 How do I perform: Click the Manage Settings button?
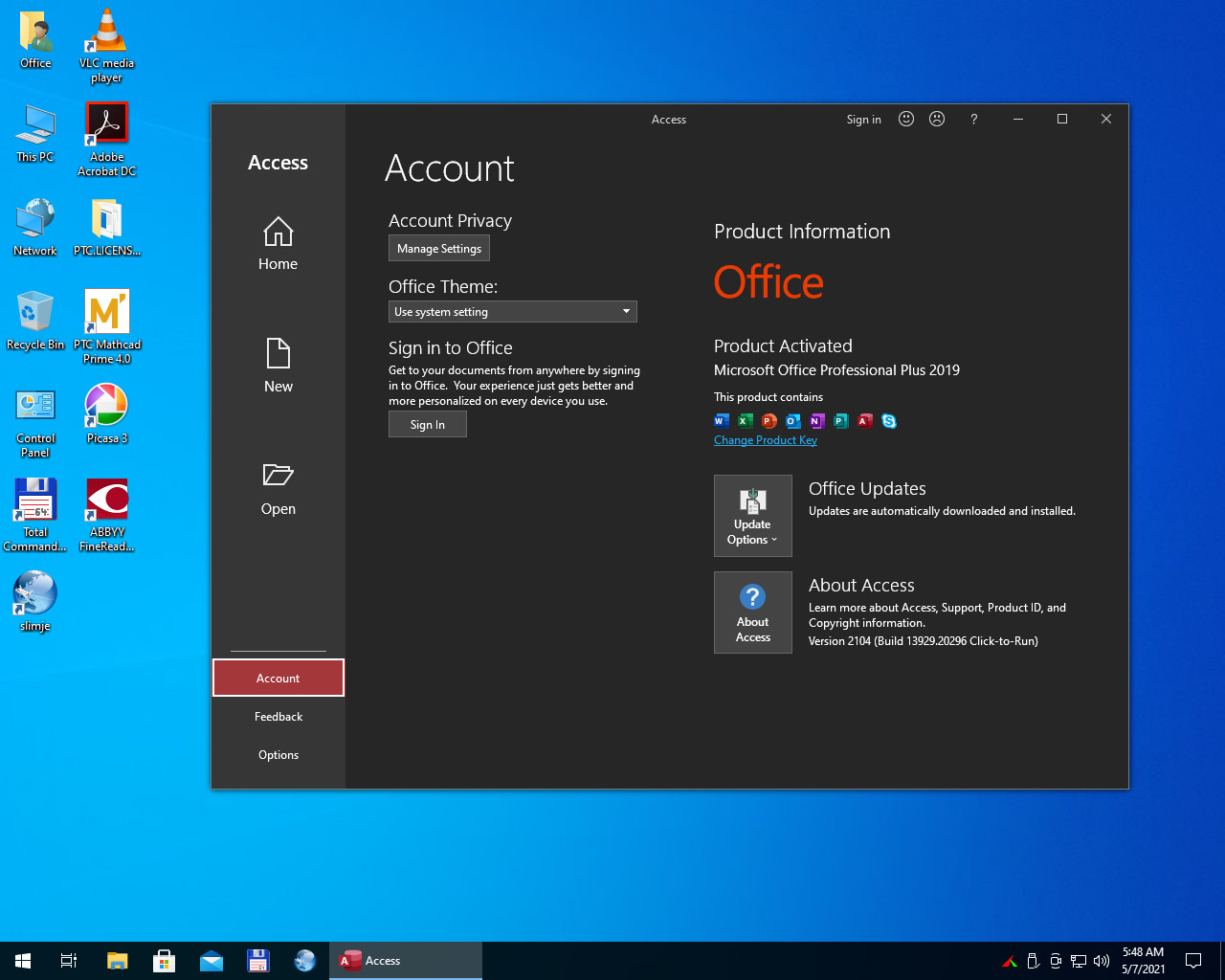(438, 249)
